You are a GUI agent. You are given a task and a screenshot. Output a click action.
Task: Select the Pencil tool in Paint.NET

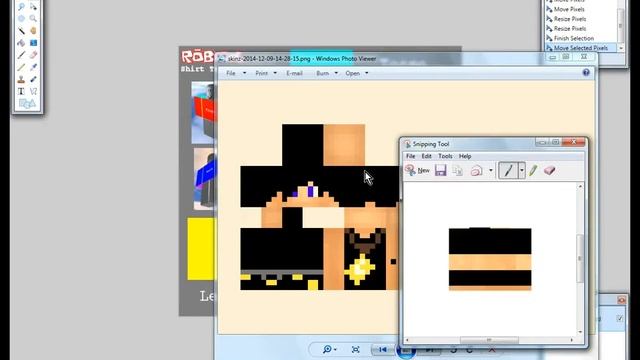pos(21,67)
